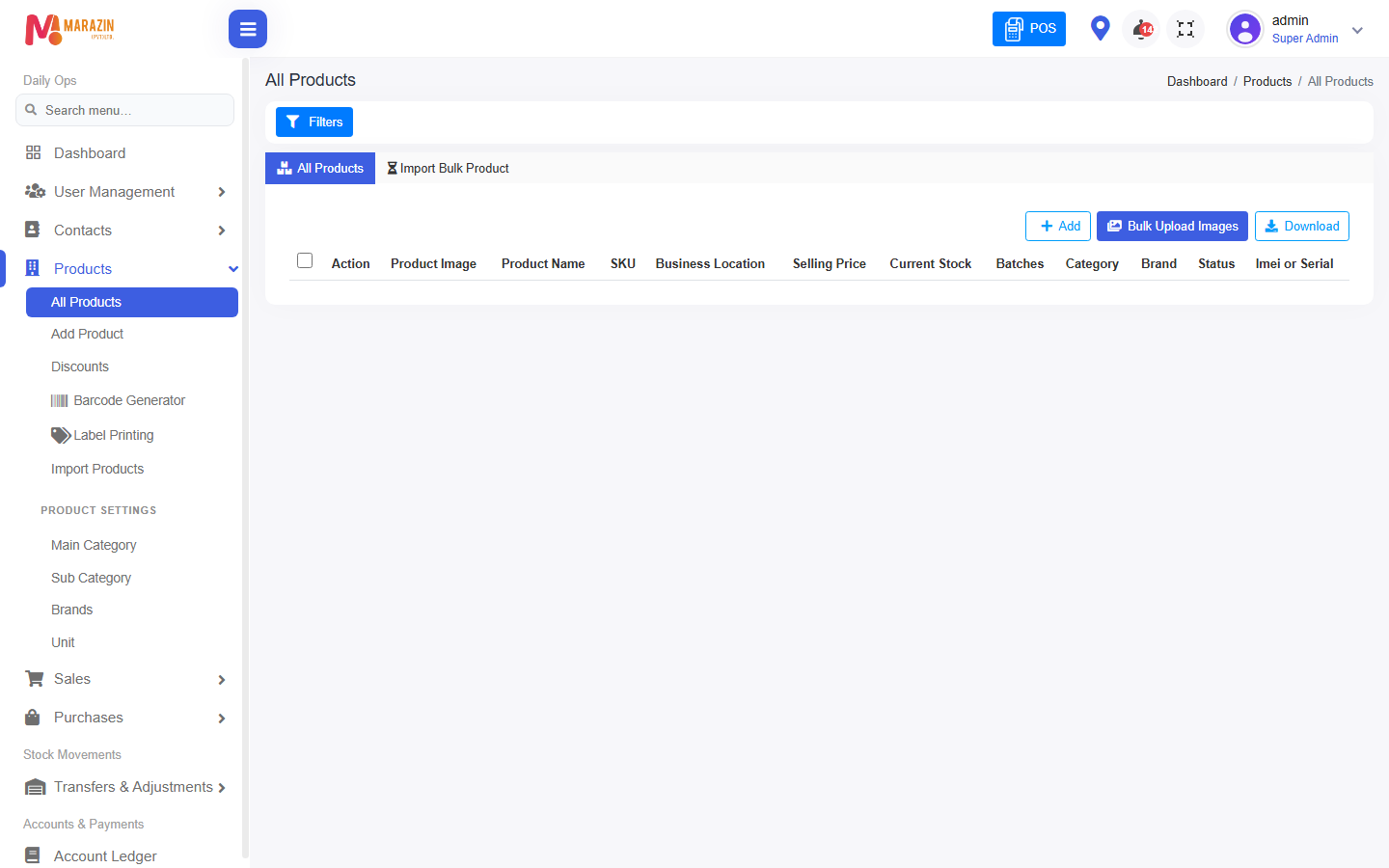Open Brands settings
This screenshot has width=1389, height=868.
72,610
